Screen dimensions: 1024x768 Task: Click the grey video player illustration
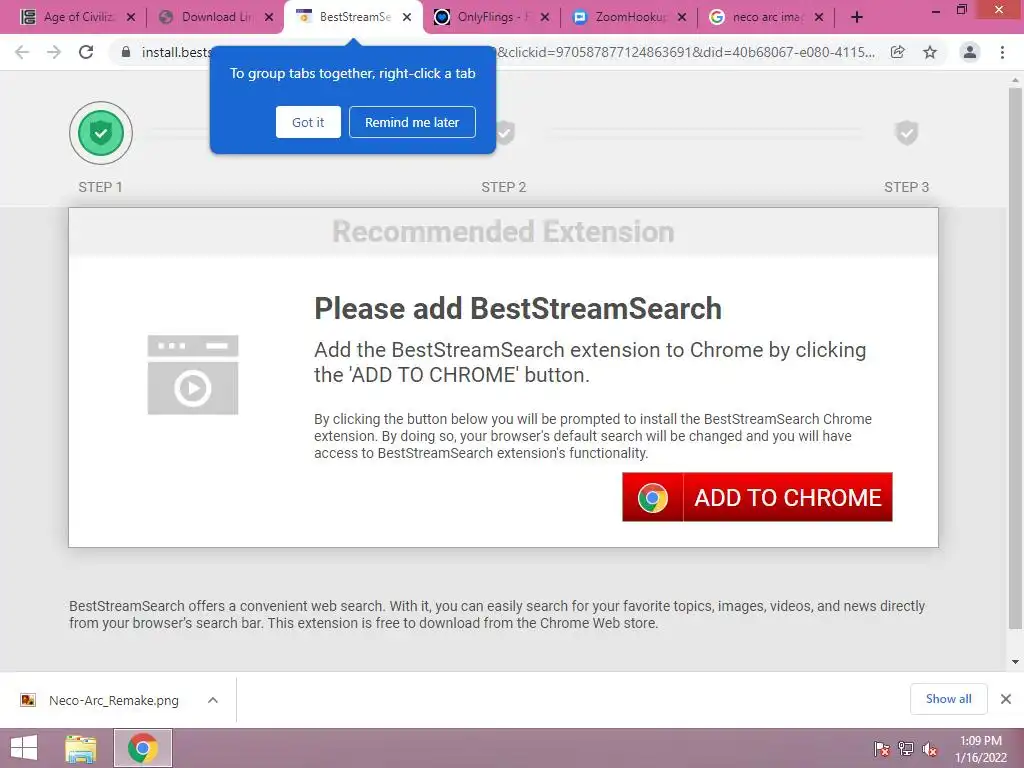193,375
